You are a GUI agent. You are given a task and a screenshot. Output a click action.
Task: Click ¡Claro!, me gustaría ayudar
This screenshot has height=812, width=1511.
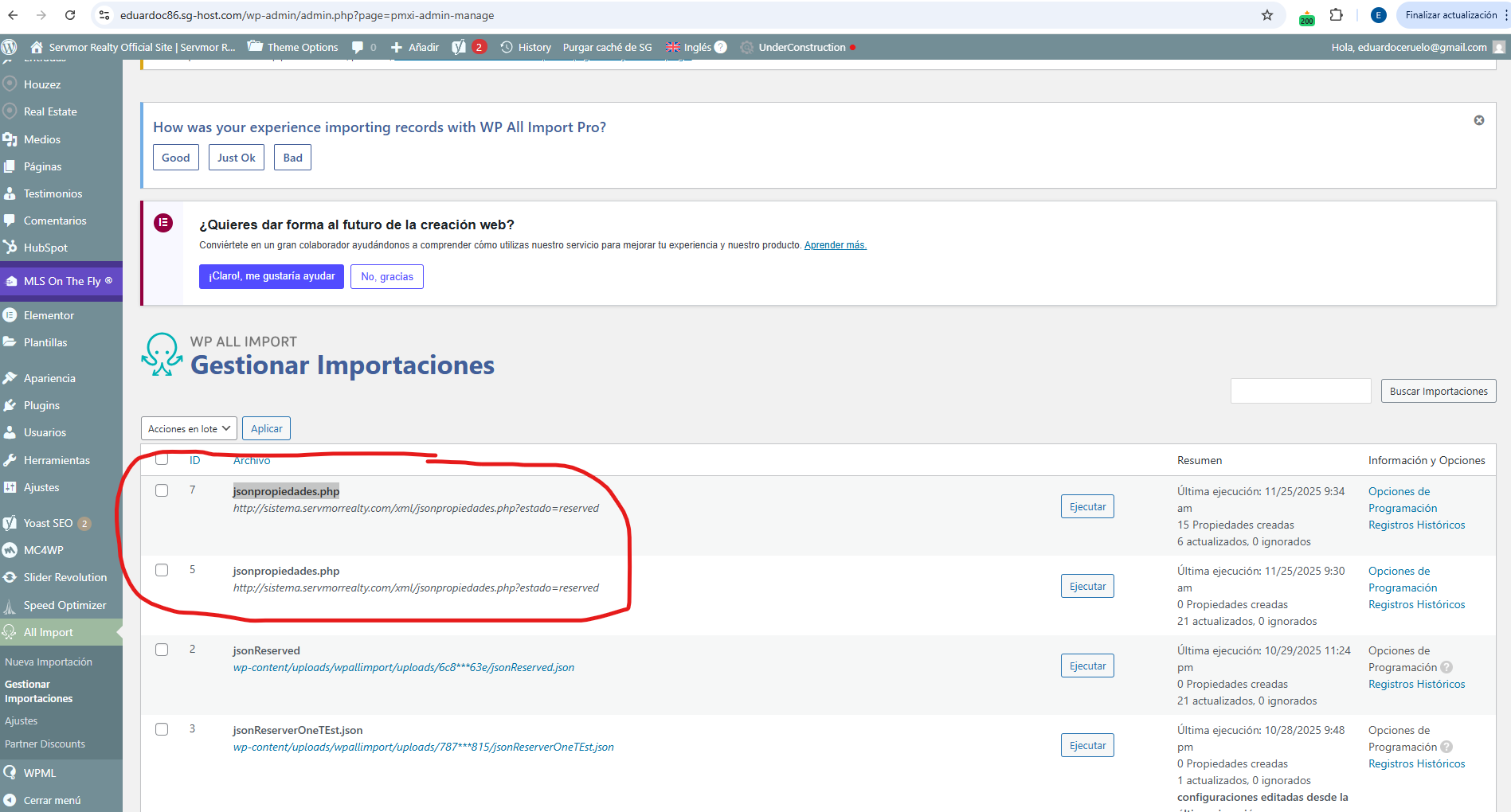coord(272,276)
